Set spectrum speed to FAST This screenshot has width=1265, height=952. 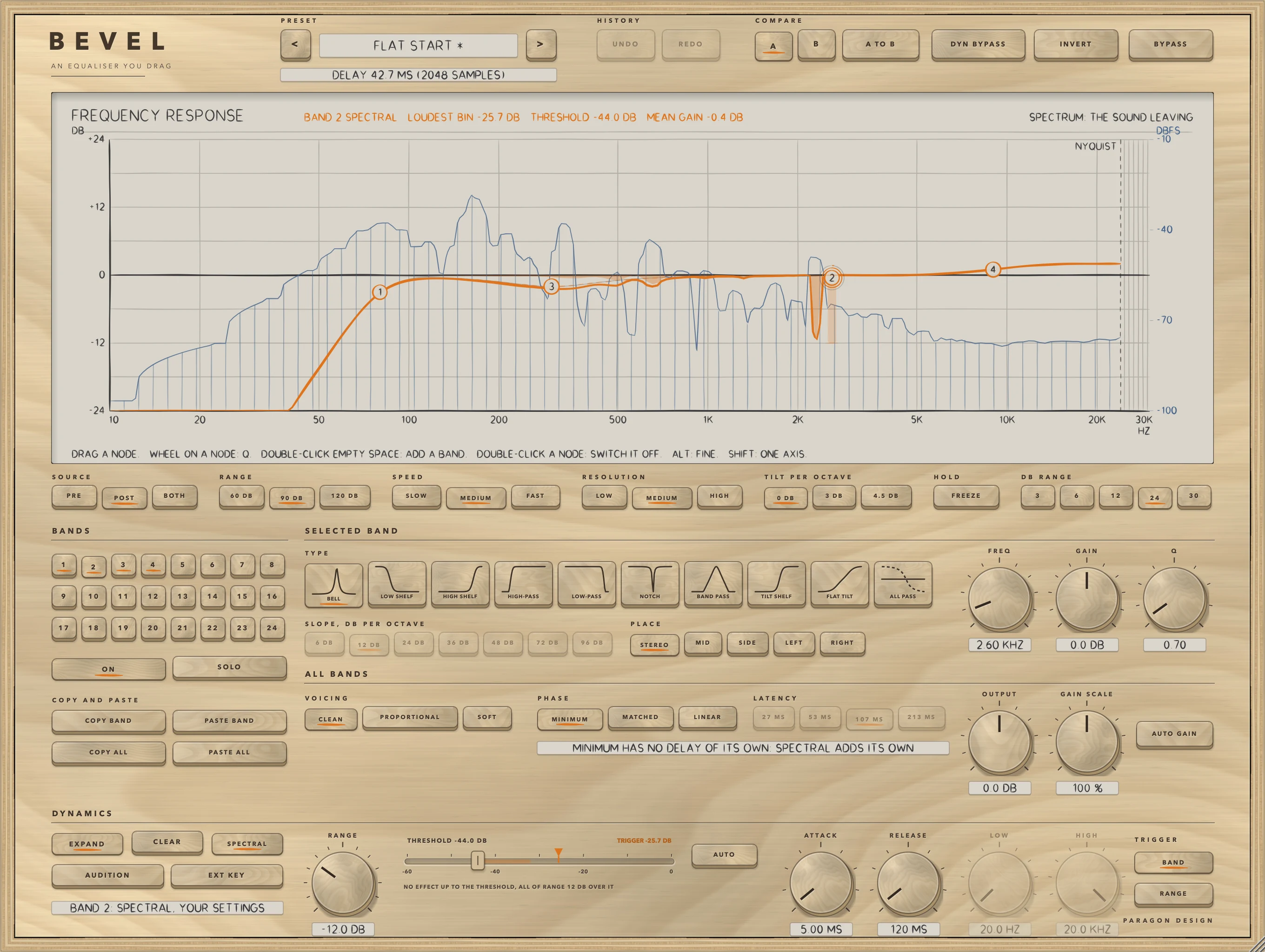(535, 496)
